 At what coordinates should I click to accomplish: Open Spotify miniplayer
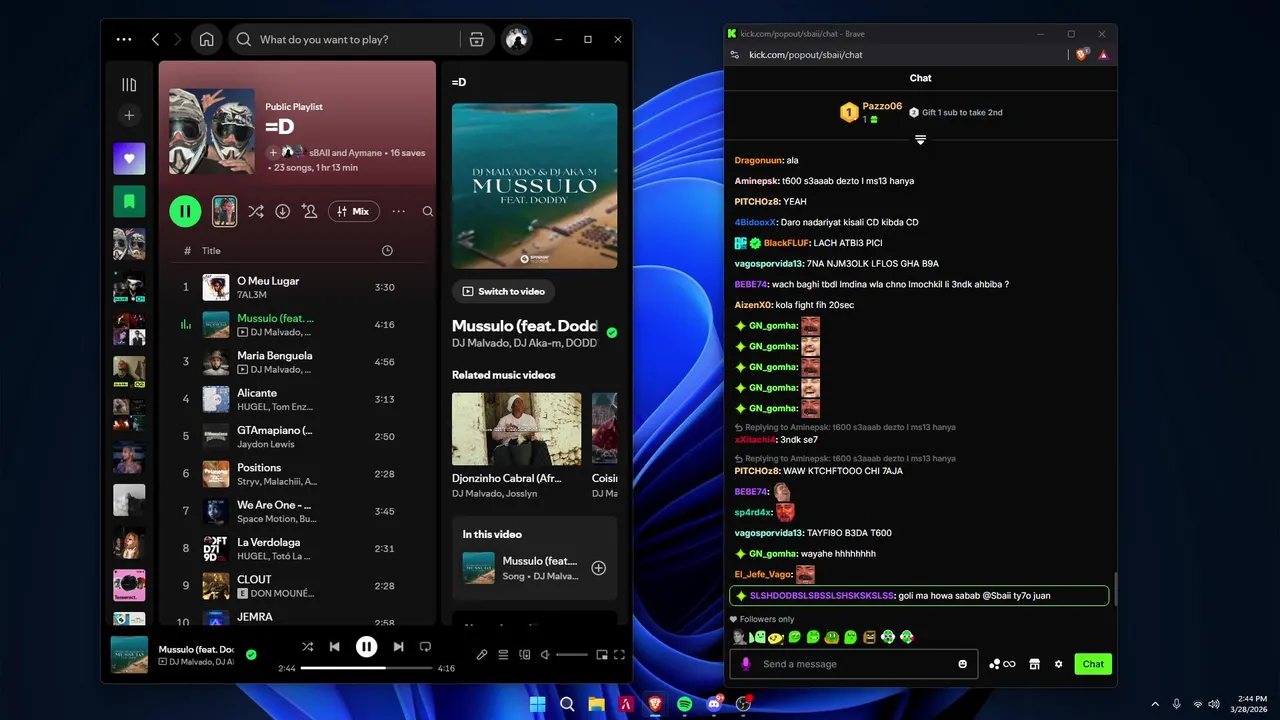point(602,655)
